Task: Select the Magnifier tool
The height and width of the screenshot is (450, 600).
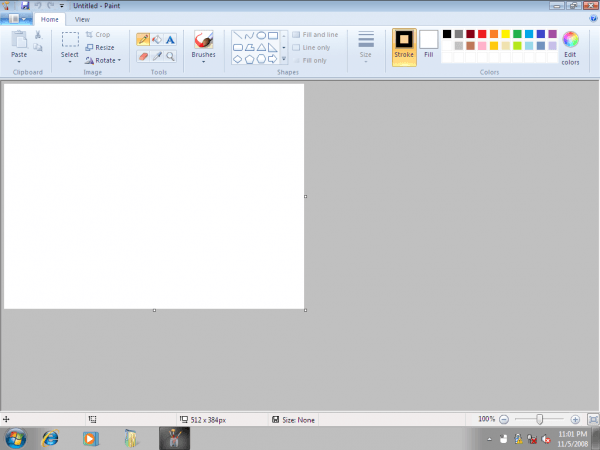Action: [170, 56]
